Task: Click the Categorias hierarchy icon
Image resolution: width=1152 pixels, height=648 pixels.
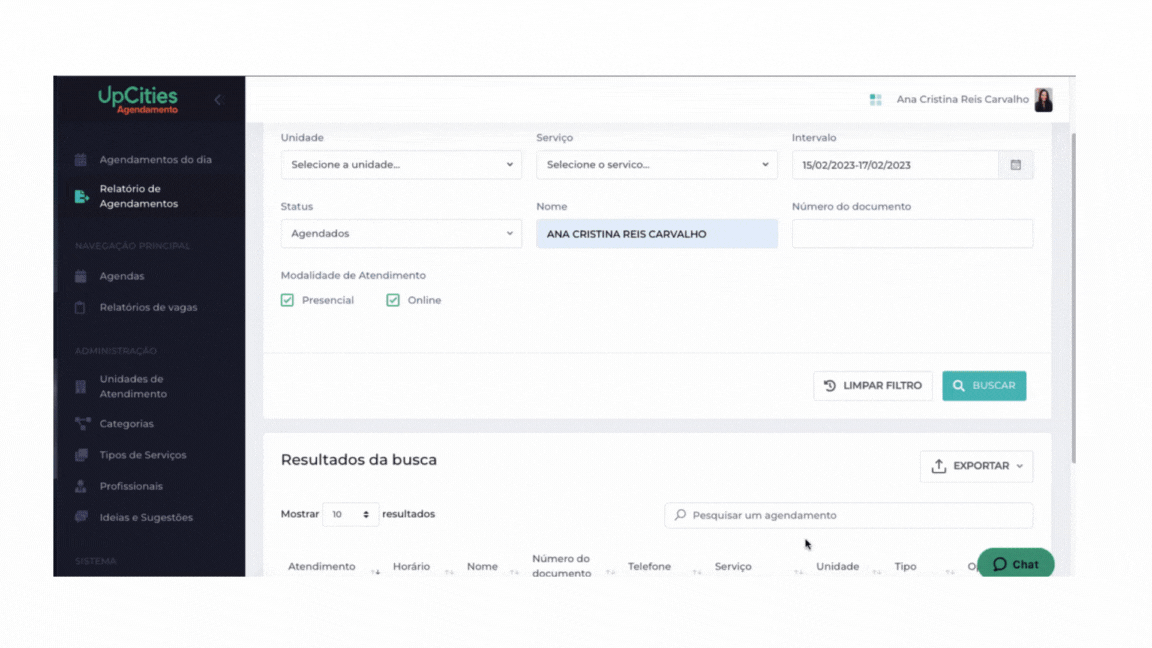Action: pyautogui.click(x=82, y=424)
